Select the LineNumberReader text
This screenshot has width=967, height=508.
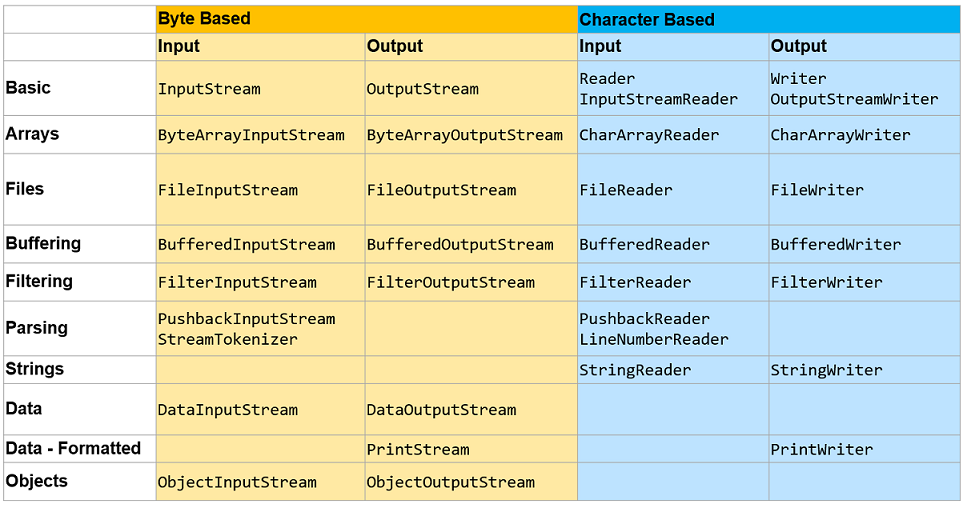(654, 339)
